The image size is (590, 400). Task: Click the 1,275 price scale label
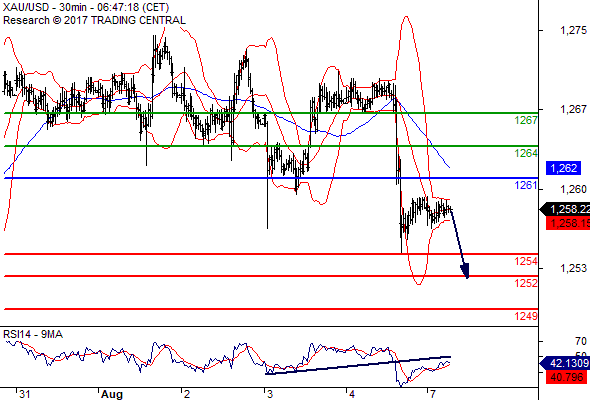(573, 30)
